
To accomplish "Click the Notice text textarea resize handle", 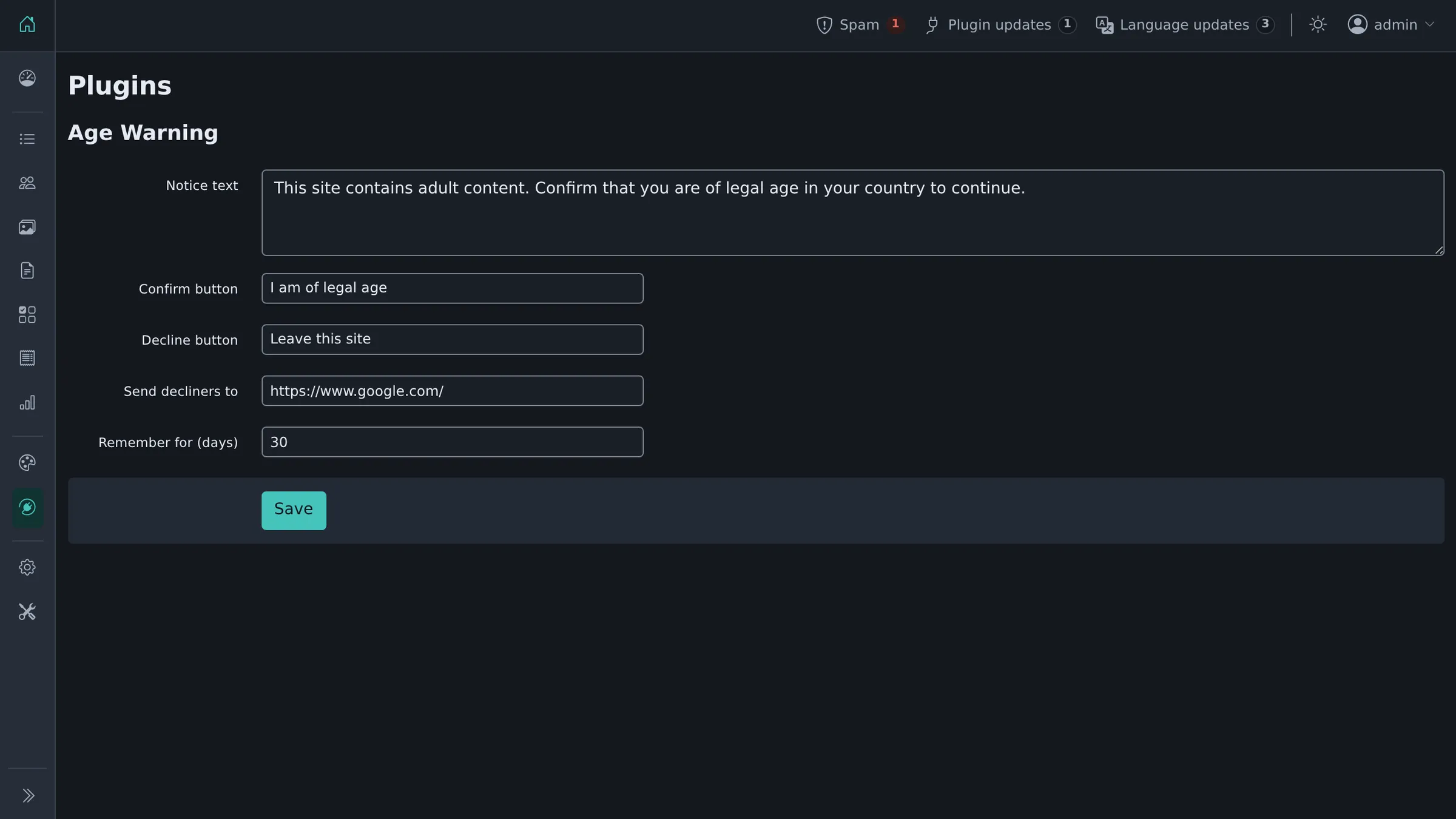I will [1439, 250].
